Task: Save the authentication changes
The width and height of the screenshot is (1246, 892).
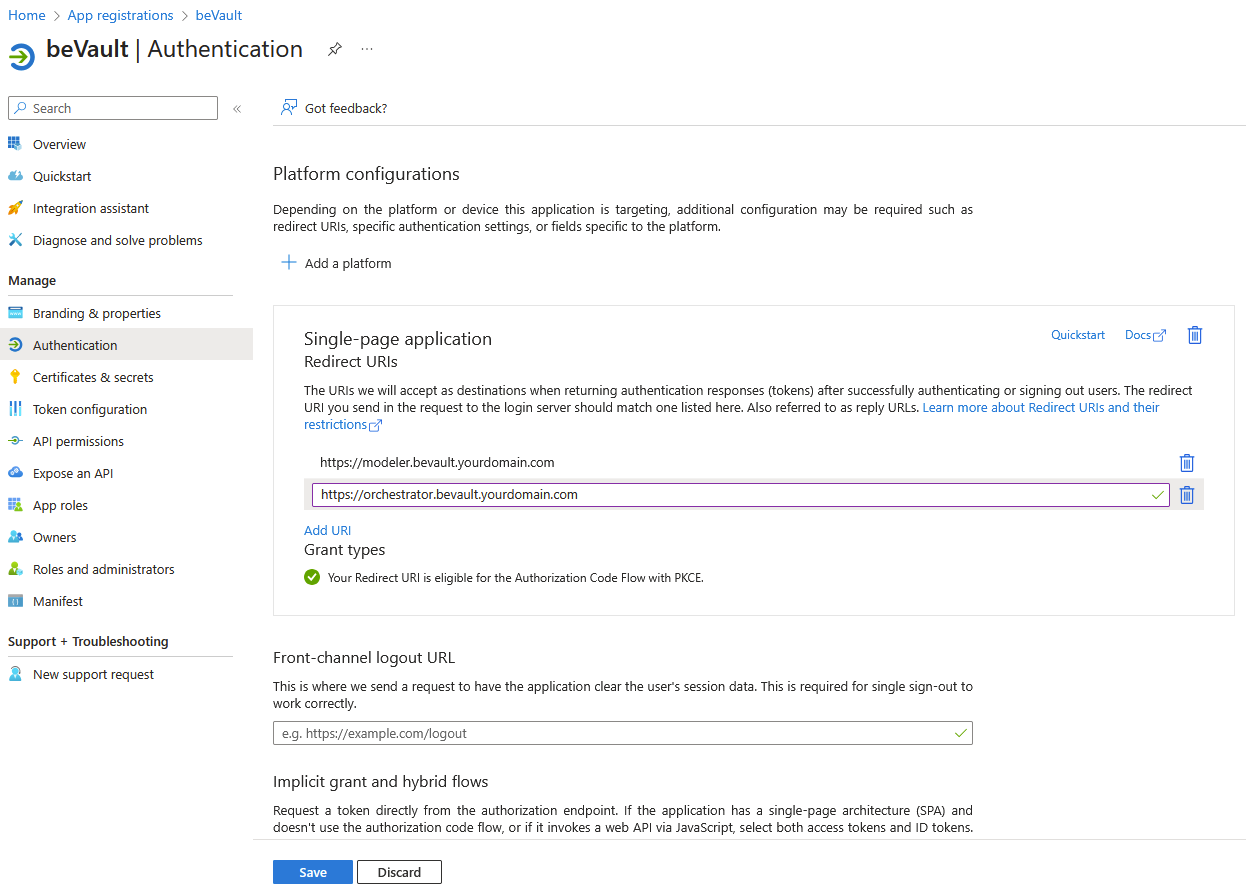Action: pyautogui.click(x=312, y=872)
